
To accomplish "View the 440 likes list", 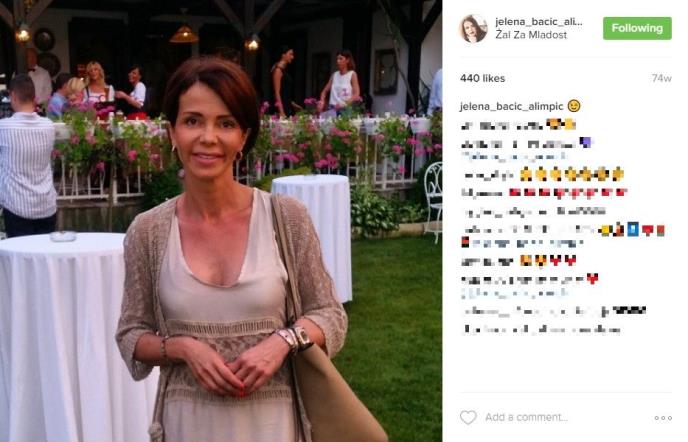I will tap(483, 78).
